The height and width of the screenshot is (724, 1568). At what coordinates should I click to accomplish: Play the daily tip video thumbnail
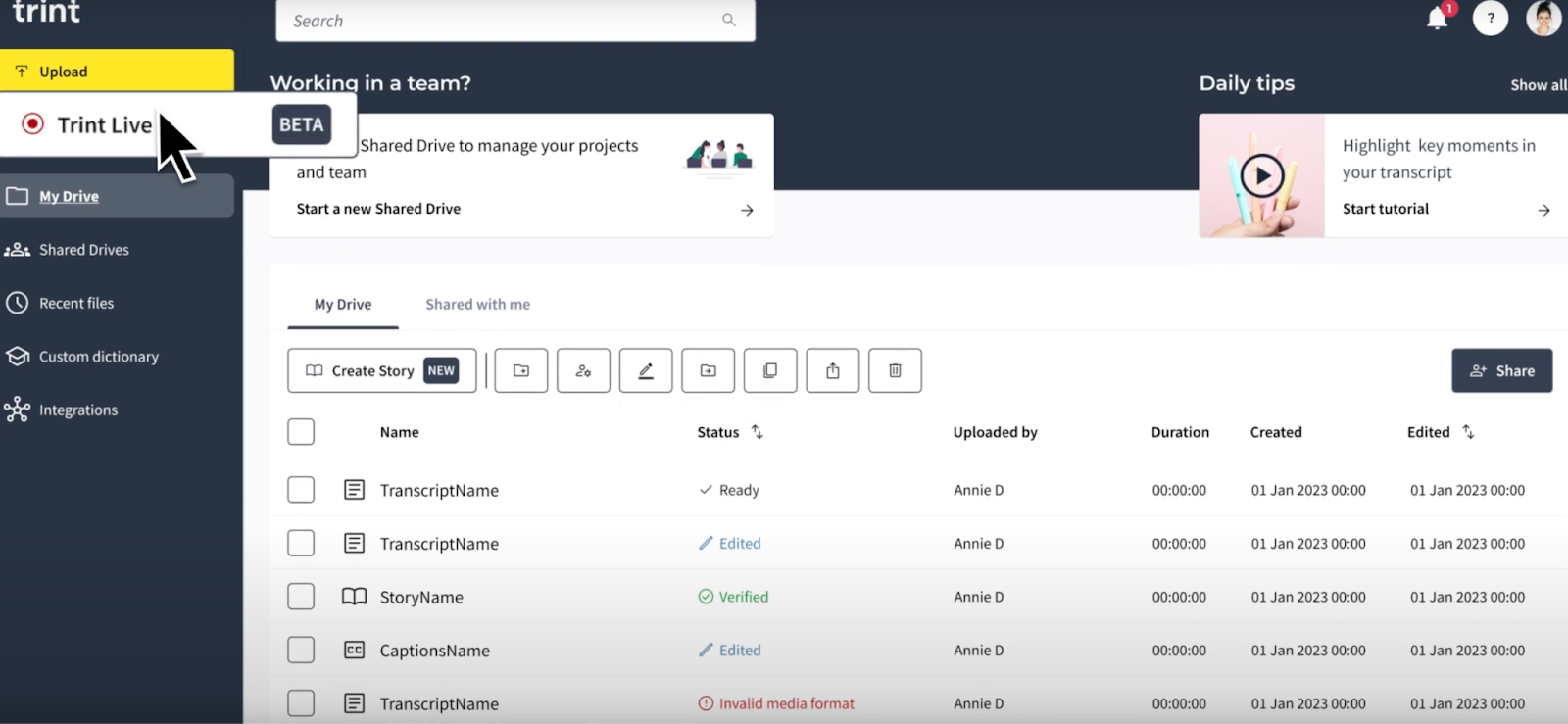tap(1262, 176)
